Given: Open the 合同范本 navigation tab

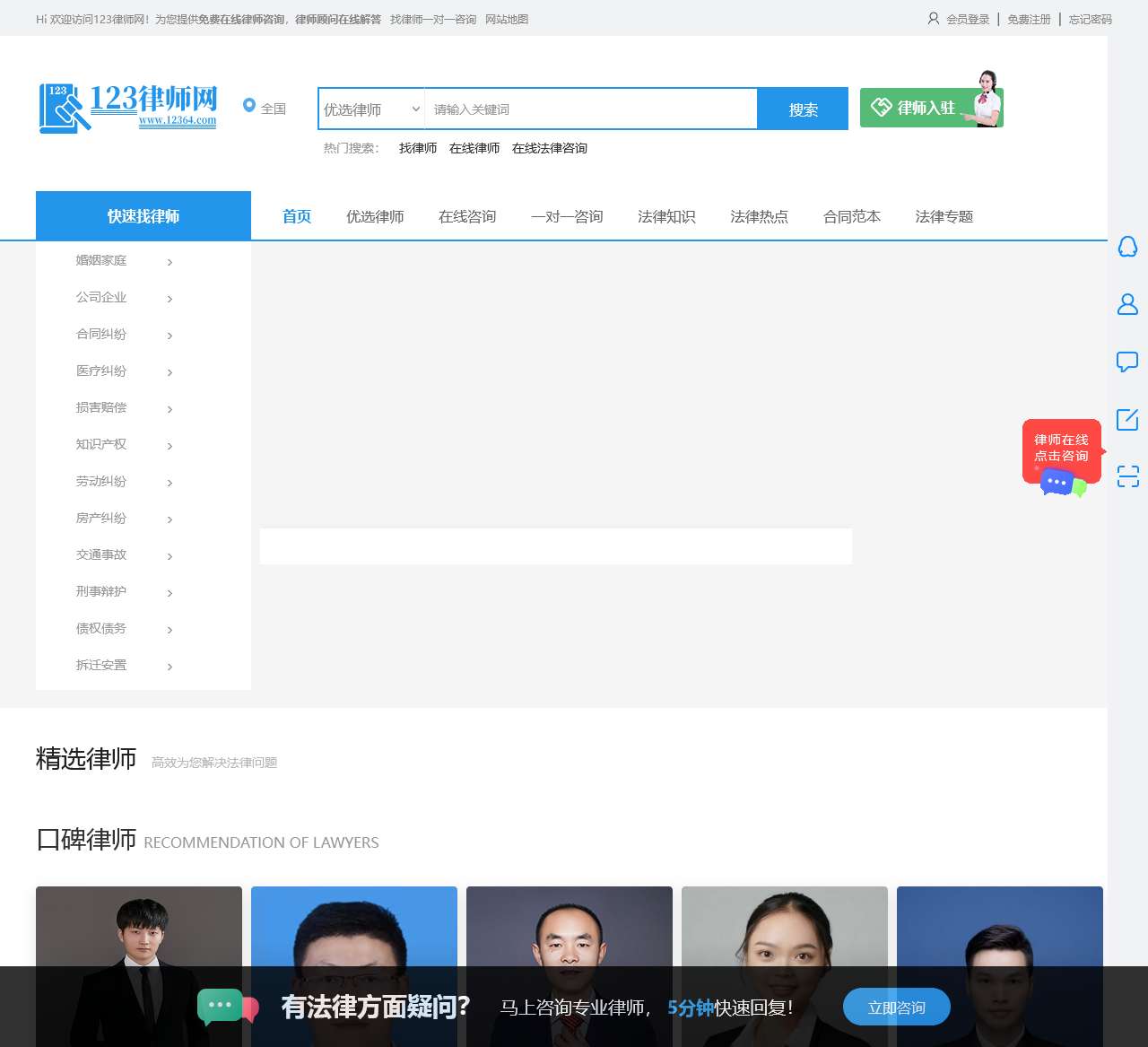Looking at the screenshot, I should (851, 216).
